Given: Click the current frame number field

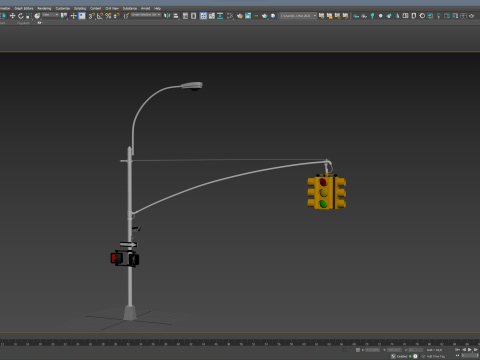Looking at the screenshot, I should coord(471,356).
